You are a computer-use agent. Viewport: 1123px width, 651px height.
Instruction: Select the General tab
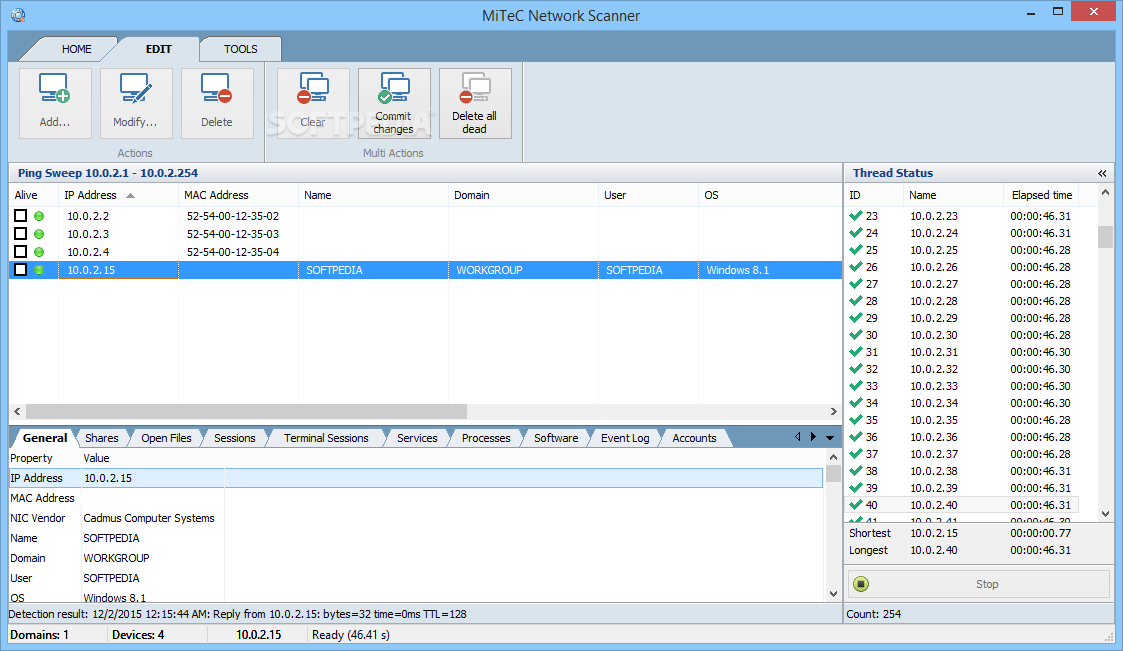click(x=44, y=438)
